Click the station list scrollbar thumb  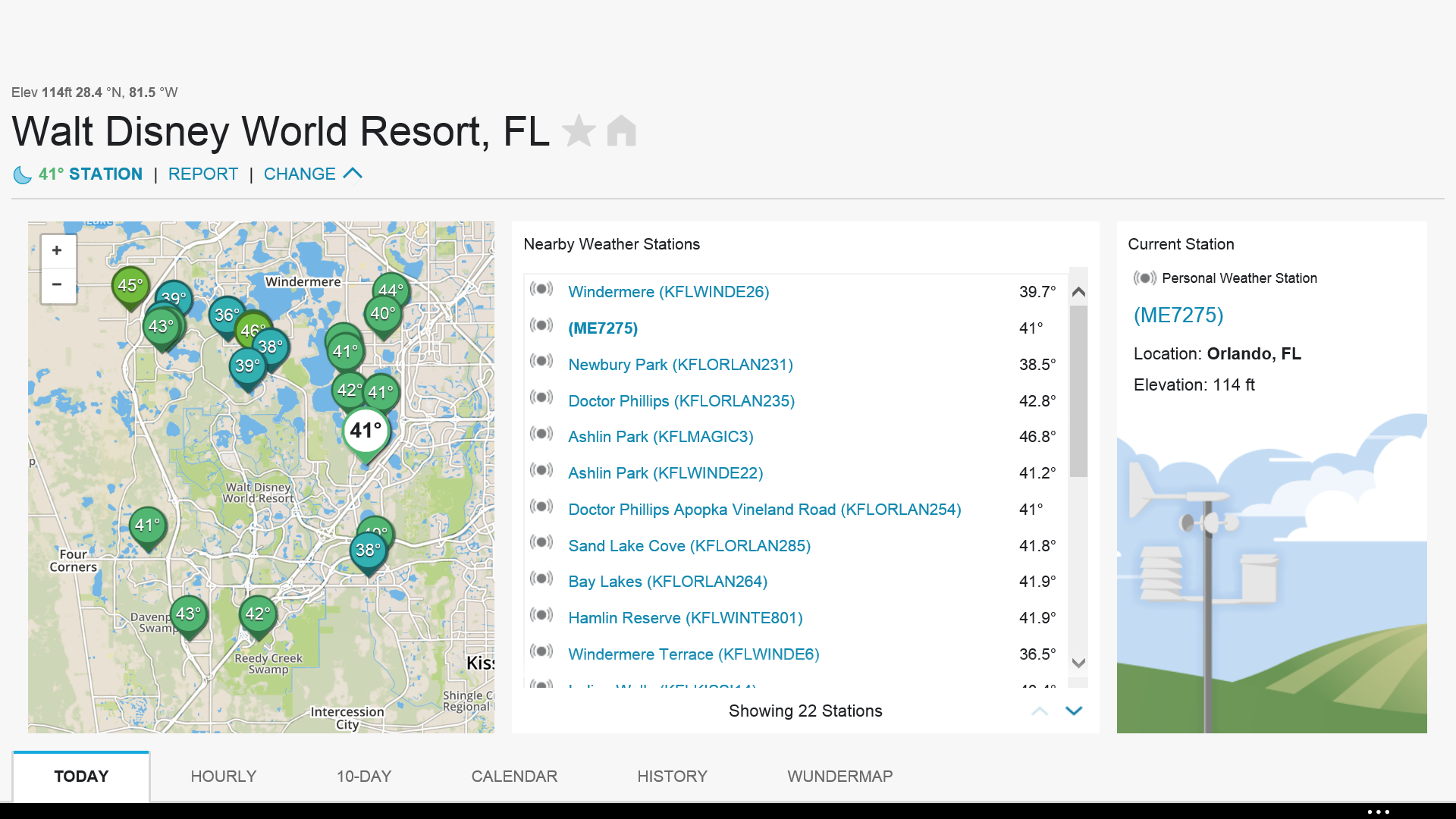pyautogui.click(x=1078, y=391)
